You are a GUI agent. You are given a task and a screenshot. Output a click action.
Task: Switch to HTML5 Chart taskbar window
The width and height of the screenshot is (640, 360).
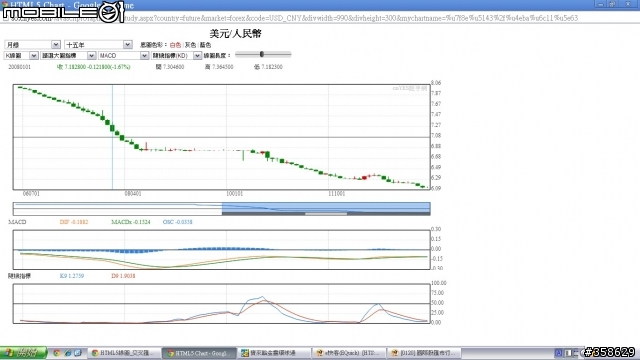click(199, 353)
